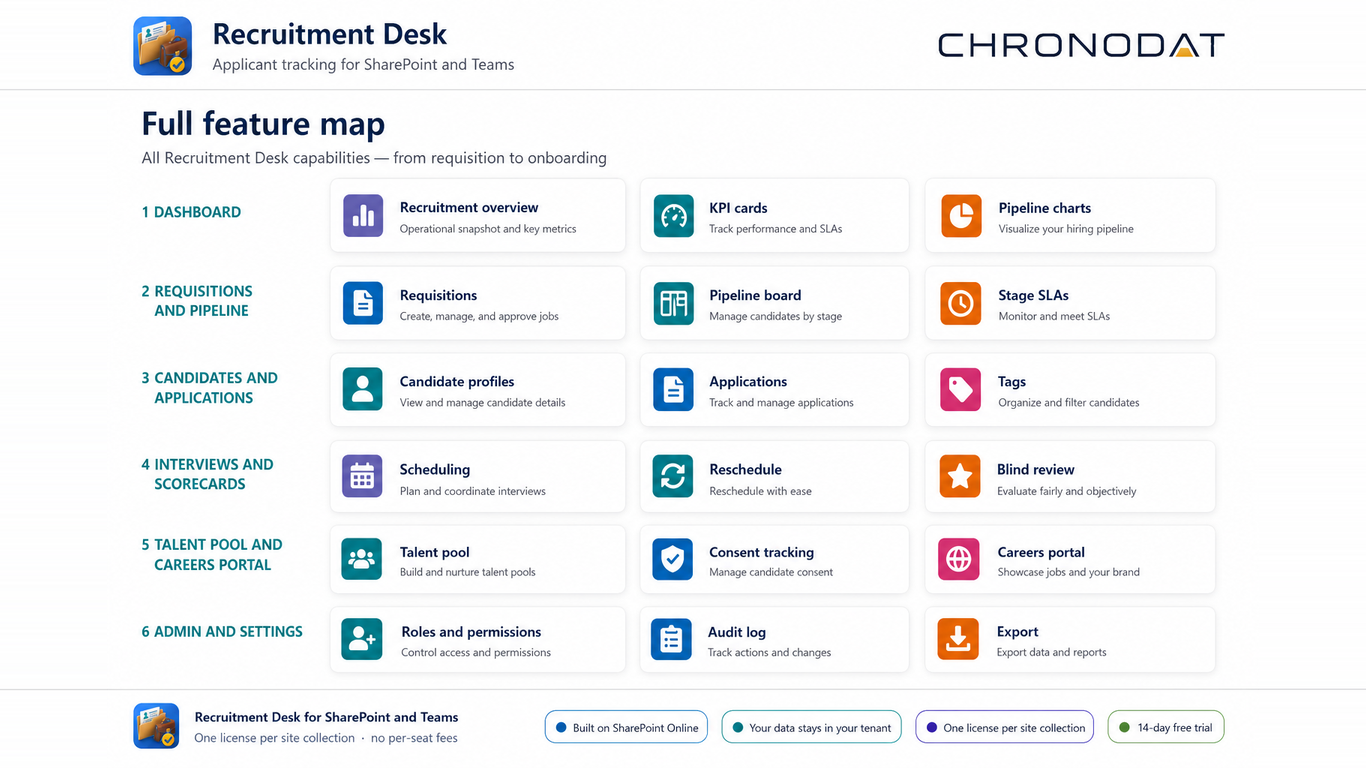Viewport: 1366px width, 768px height.
Task: Click the Audit log card title
Action: point(737,632)
